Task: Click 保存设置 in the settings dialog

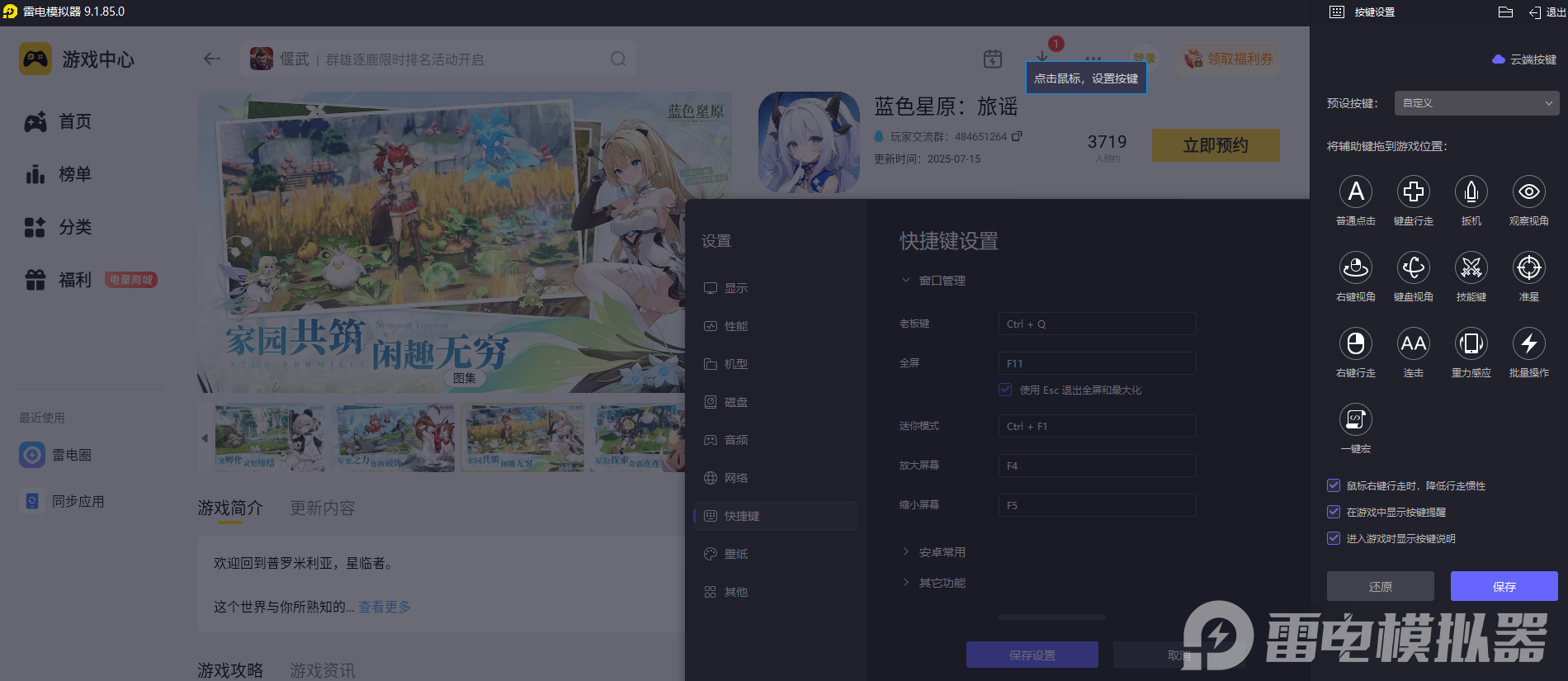Action: tap(1032, 655)
